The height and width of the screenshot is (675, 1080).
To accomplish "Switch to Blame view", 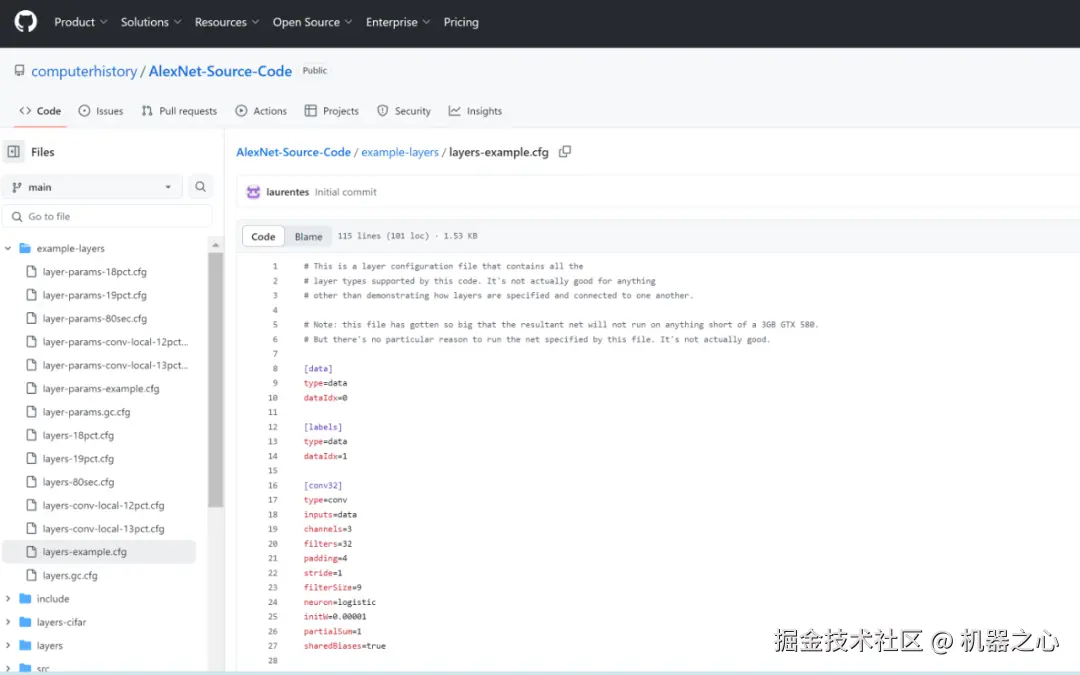I will [x=309, y=236].
